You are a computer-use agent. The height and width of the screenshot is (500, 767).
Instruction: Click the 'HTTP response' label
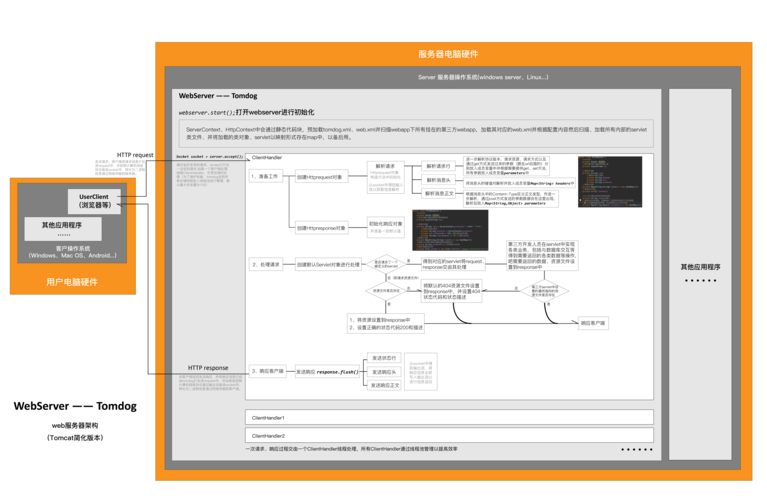208,368
